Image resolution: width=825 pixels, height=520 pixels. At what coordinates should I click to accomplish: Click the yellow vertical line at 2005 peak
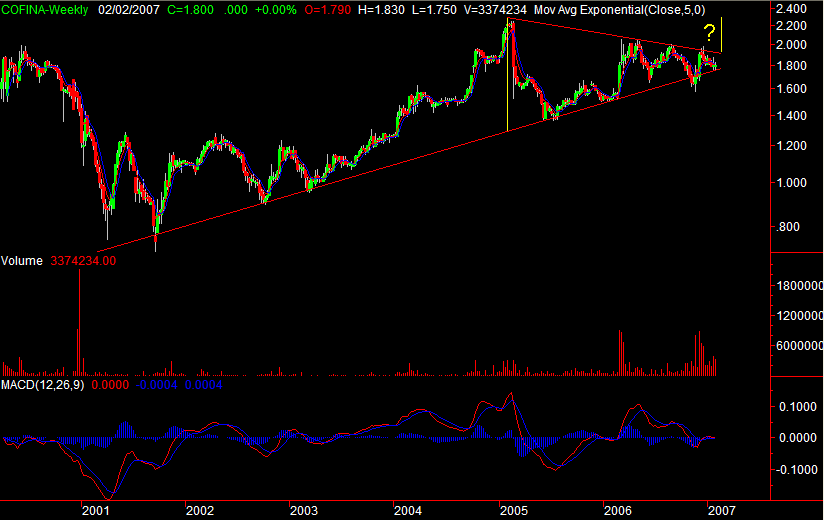tap(507, 75)
